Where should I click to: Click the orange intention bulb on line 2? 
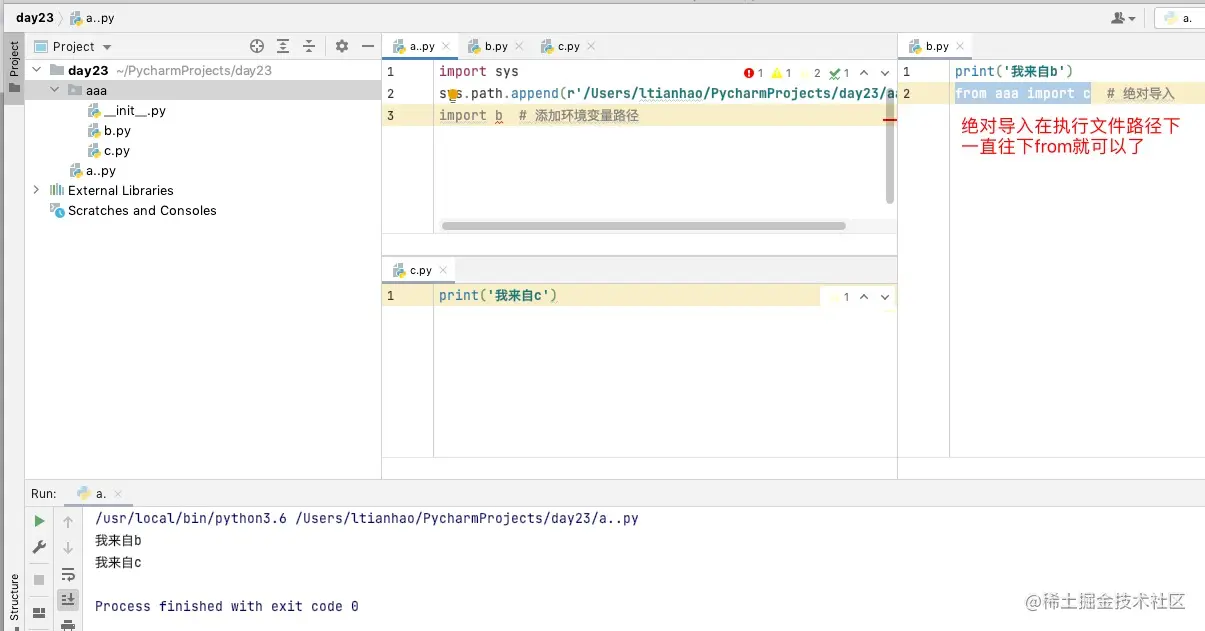coord(453,95)
